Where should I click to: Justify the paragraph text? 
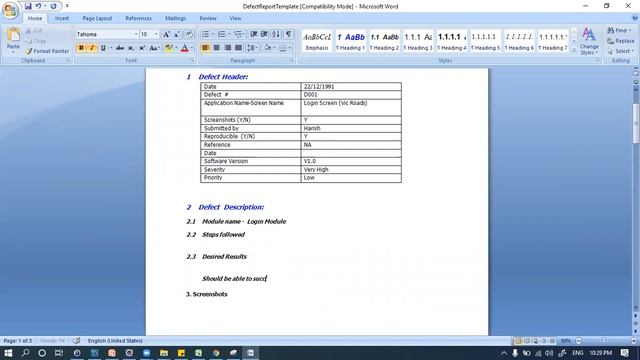tap(238, 48)
